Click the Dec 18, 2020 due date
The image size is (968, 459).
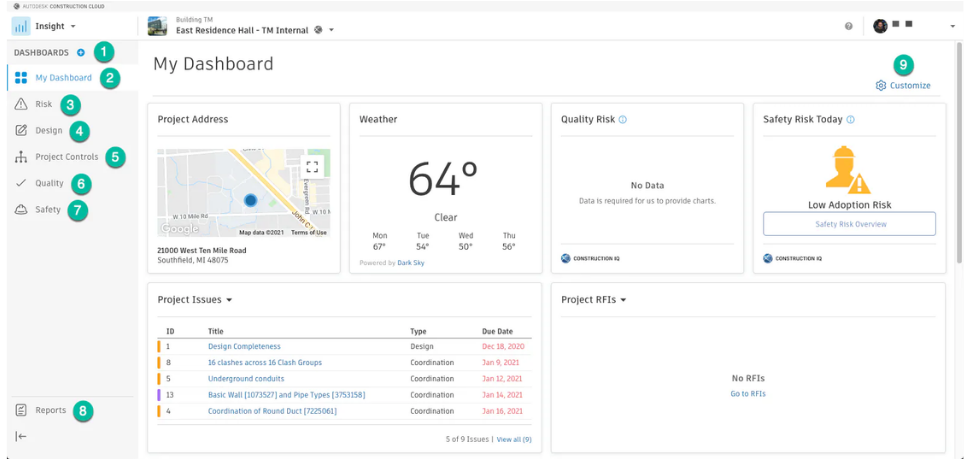tap(503, 347)
